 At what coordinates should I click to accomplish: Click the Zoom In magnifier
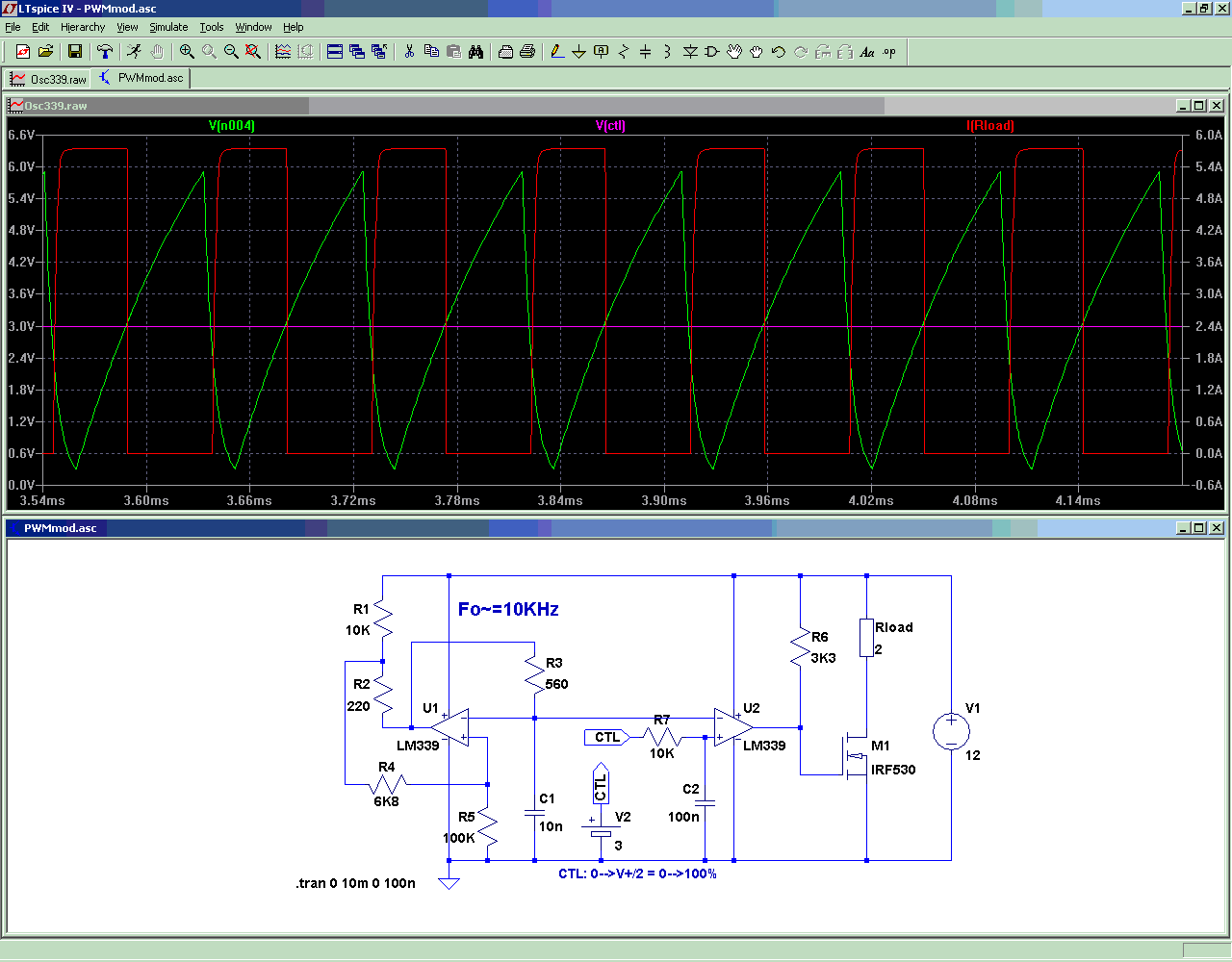pyautogui.click(x=187, y=52)
